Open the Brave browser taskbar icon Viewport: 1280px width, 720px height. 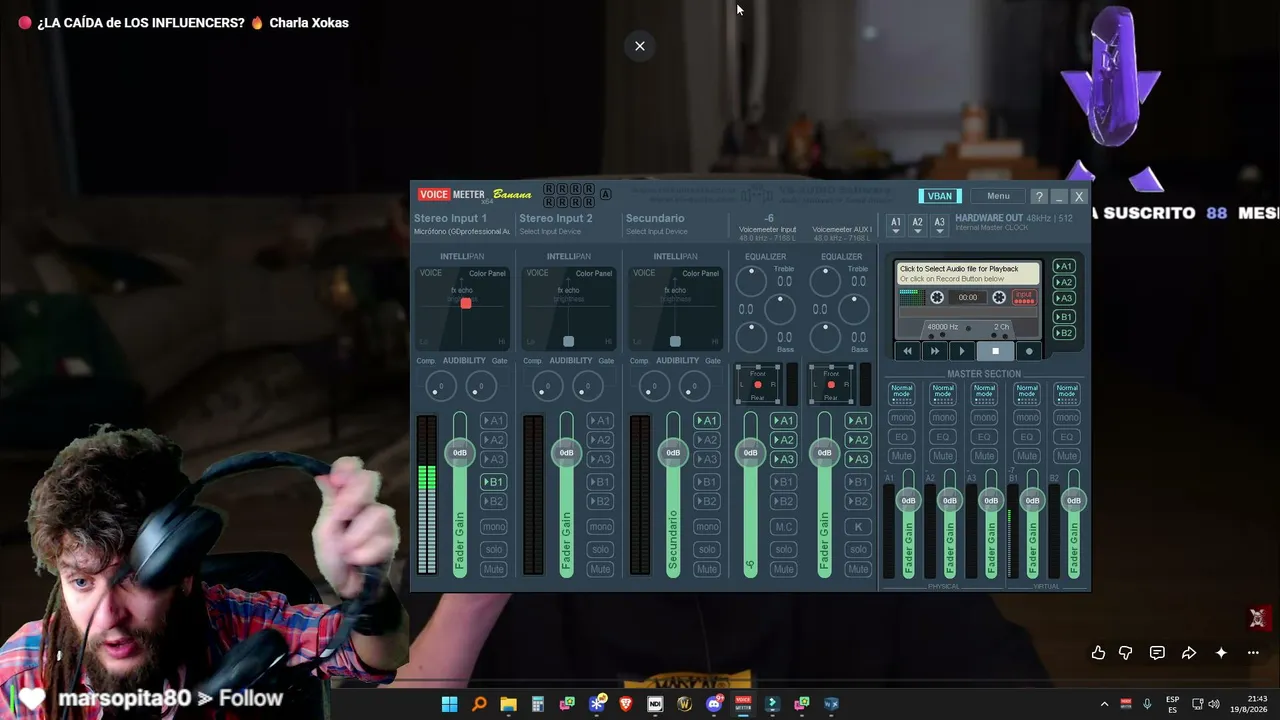[x=626, y=704]
